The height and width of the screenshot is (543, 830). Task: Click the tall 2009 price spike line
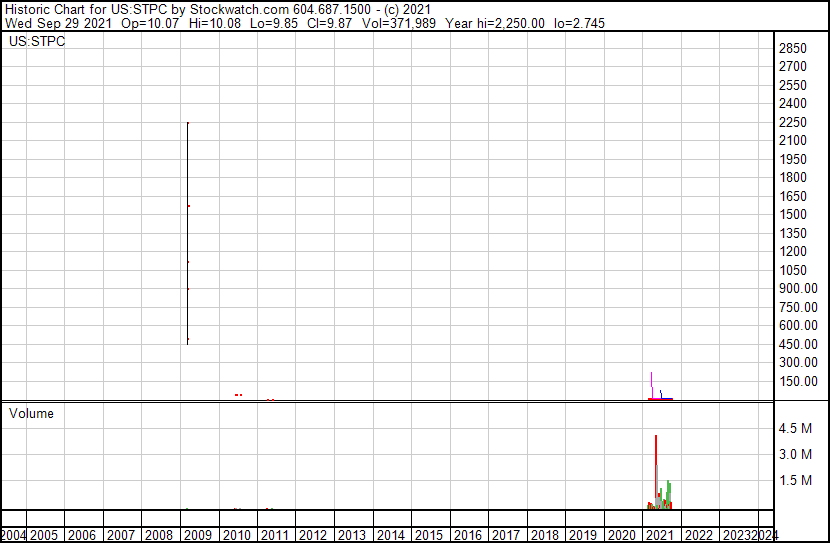point(187,230)
